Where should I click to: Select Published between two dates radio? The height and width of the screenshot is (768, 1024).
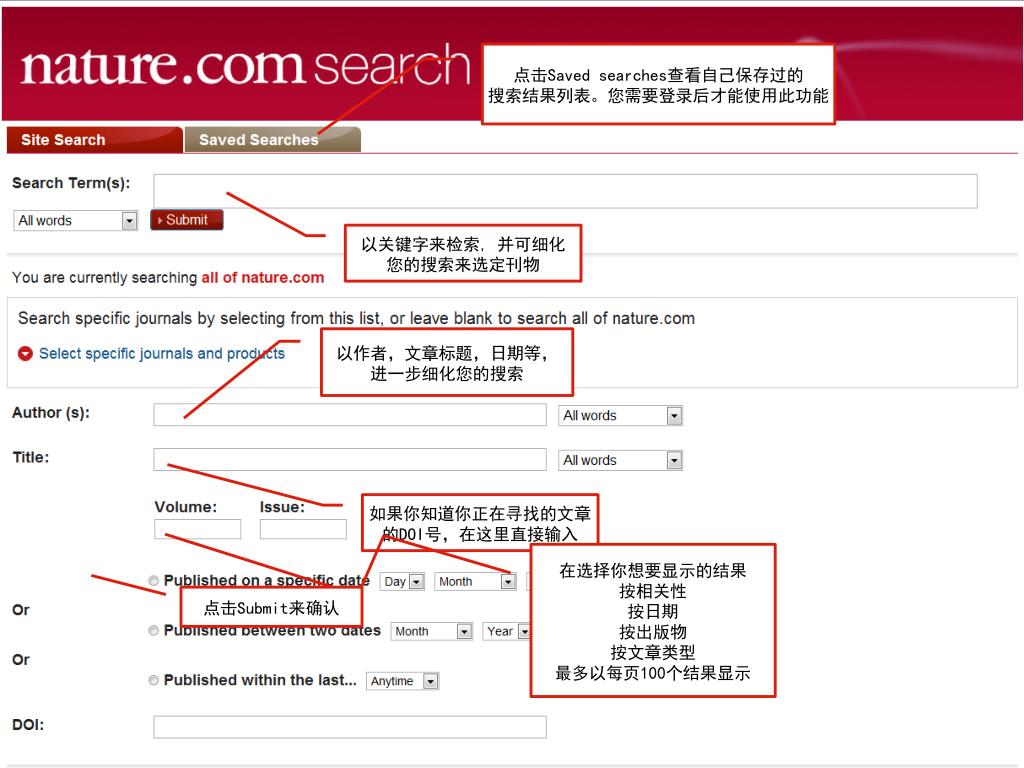click(153, 630)
